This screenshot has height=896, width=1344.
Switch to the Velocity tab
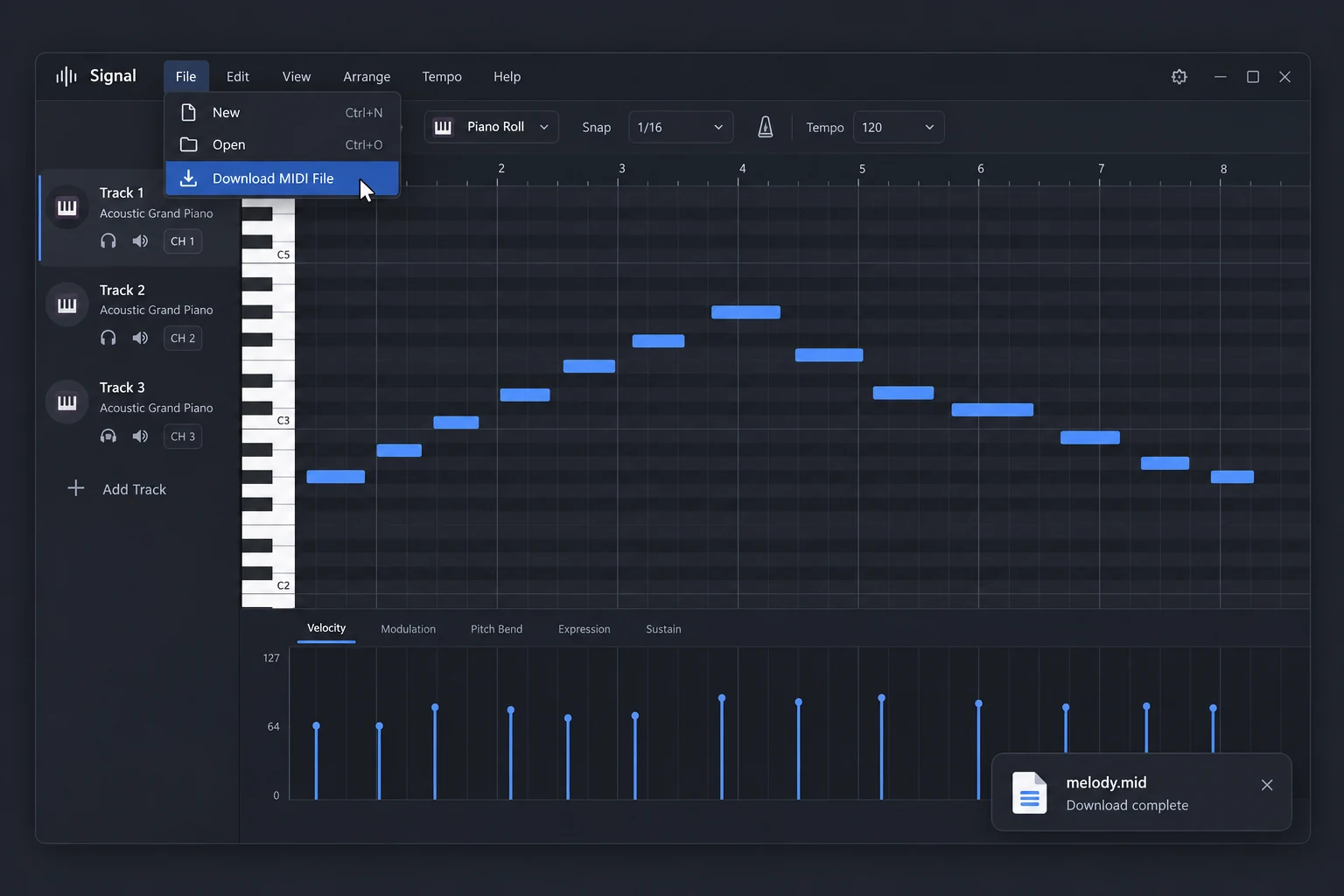pyautogui.click(x=326, y=628)
